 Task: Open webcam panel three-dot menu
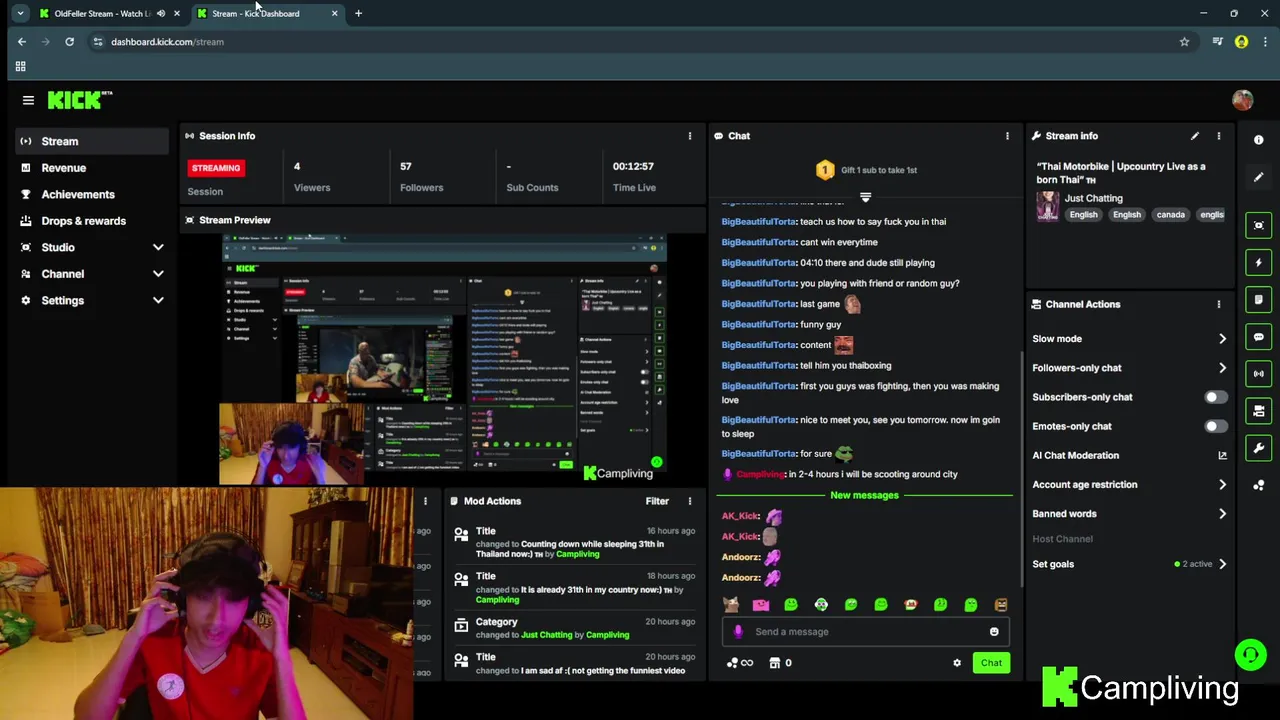tap(425, 501)
